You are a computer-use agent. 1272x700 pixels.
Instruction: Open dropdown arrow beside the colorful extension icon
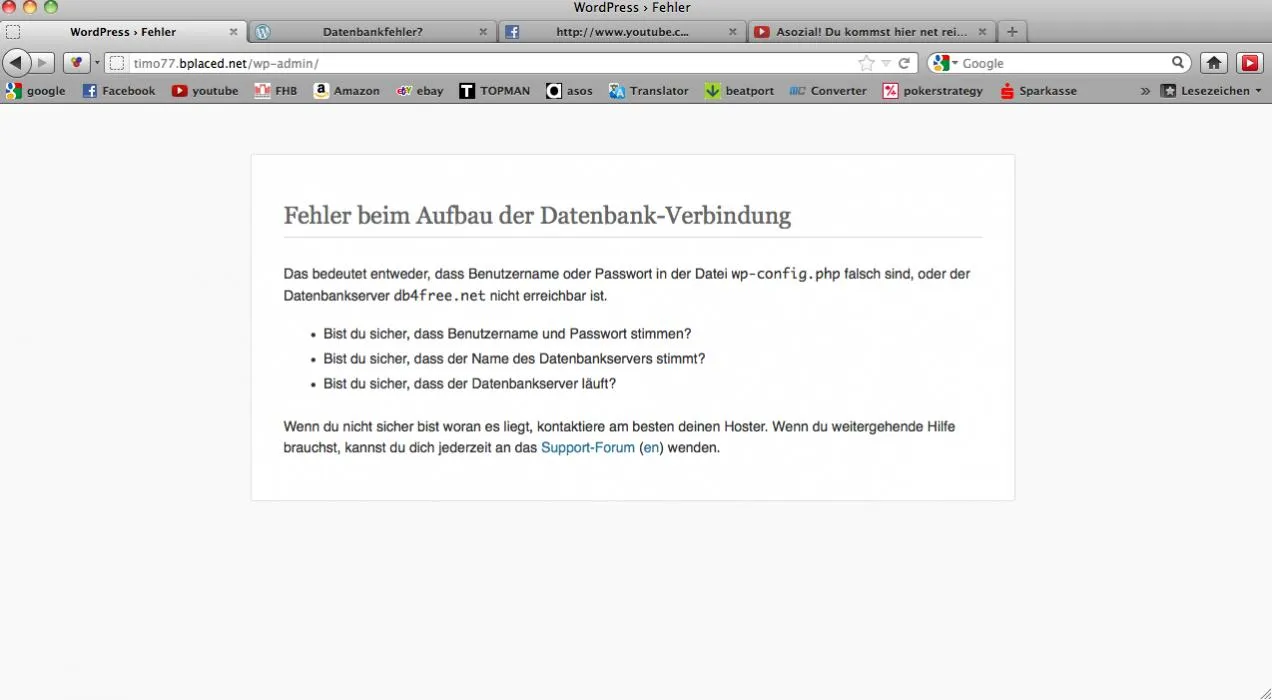[x=97, y=63]
